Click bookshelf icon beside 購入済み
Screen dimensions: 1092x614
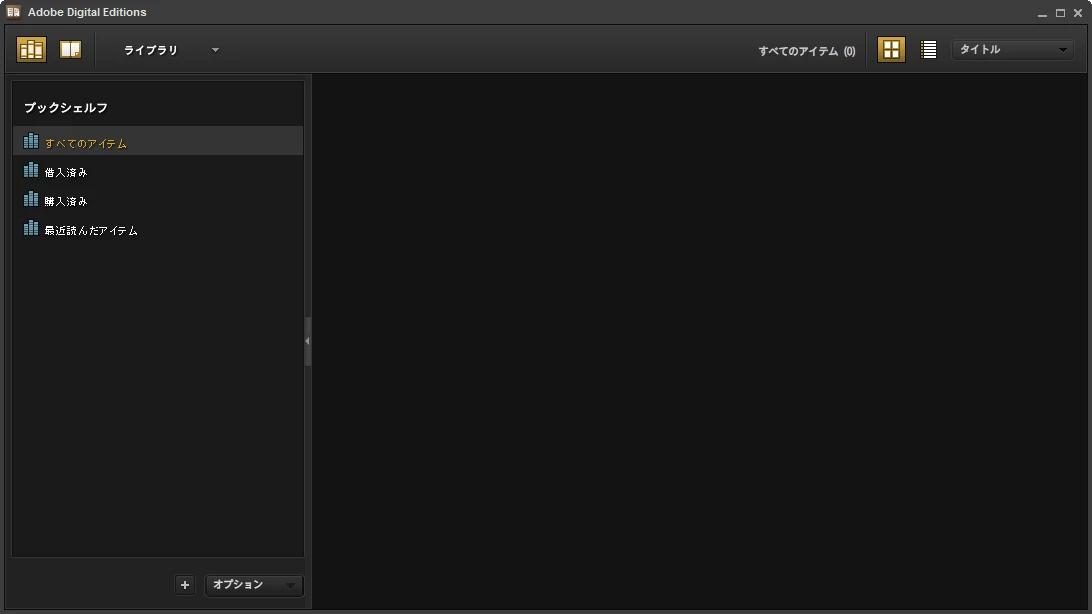point(31,199)
